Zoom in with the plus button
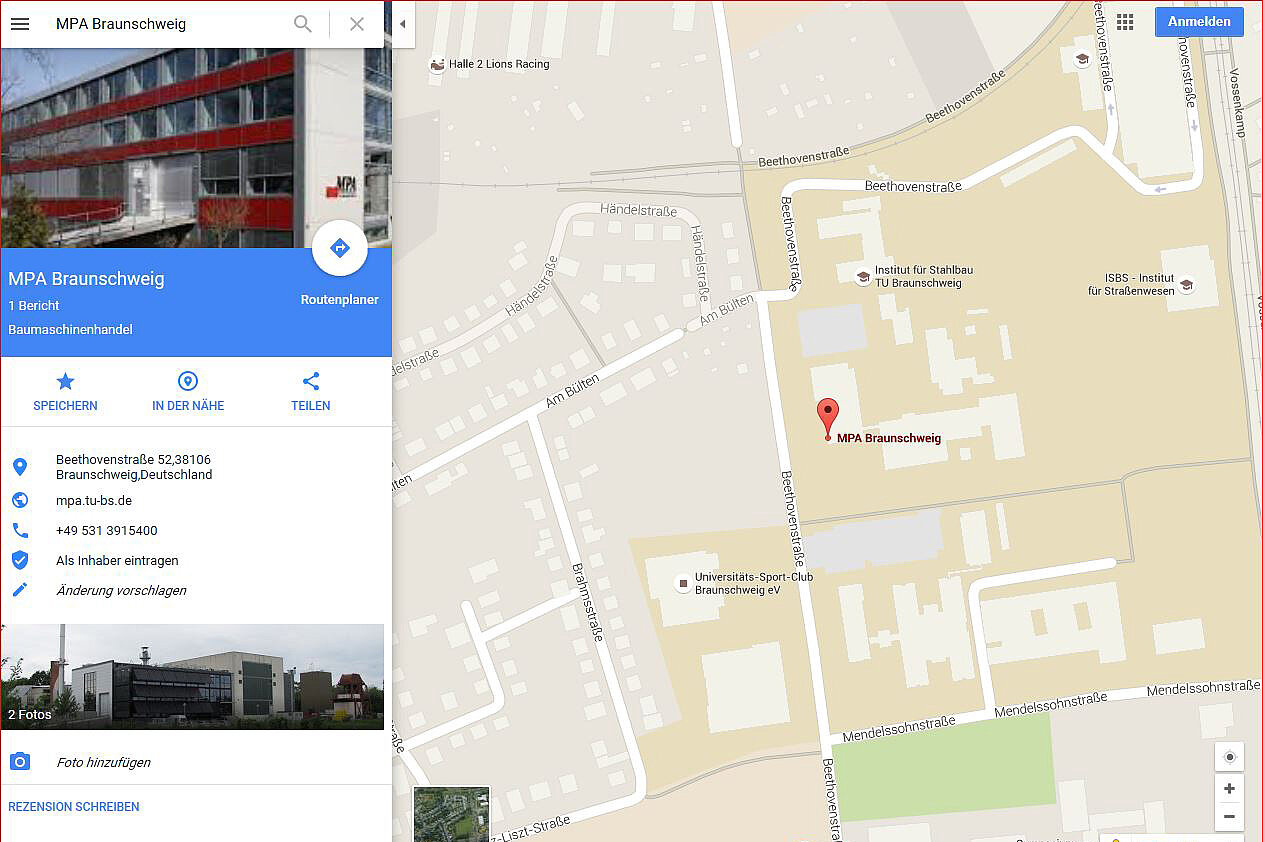The height and width of the screenshot is (842, 1263). (1229, 788)
